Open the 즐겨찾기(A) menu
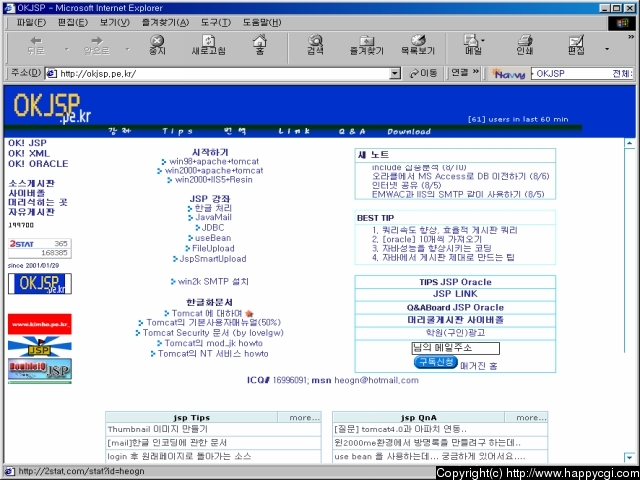Image resolution: width=640 pixels, height=480 pixels. coord(165,22)
